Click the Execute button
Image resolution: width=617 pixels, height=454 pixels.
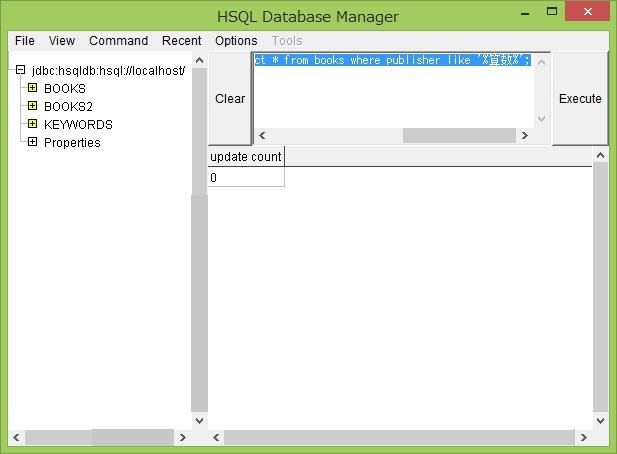pos(580,98)
